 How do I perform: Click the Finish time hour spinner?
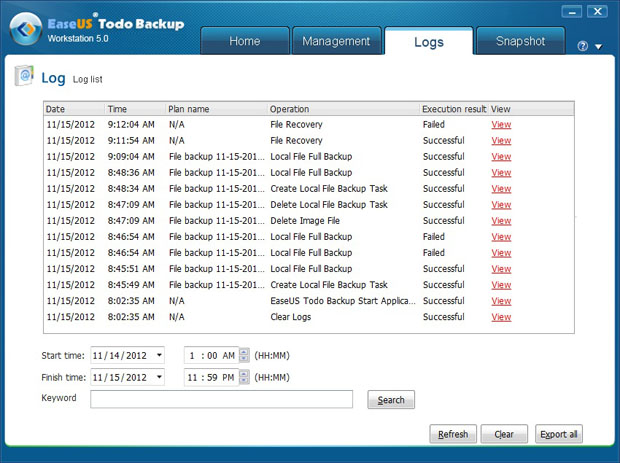click(244, 377)
